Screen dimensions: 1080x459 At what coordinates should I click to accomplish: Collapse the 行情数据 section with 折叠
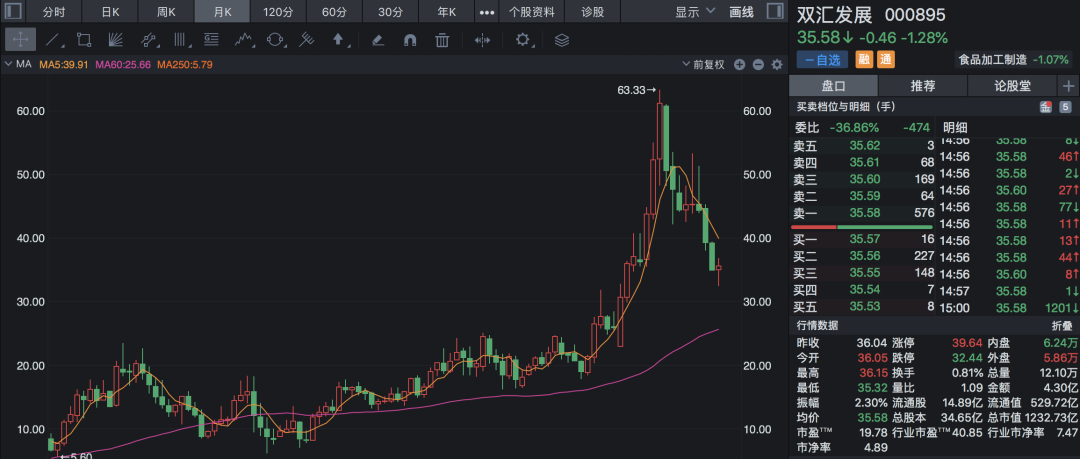click(1061, 325)
